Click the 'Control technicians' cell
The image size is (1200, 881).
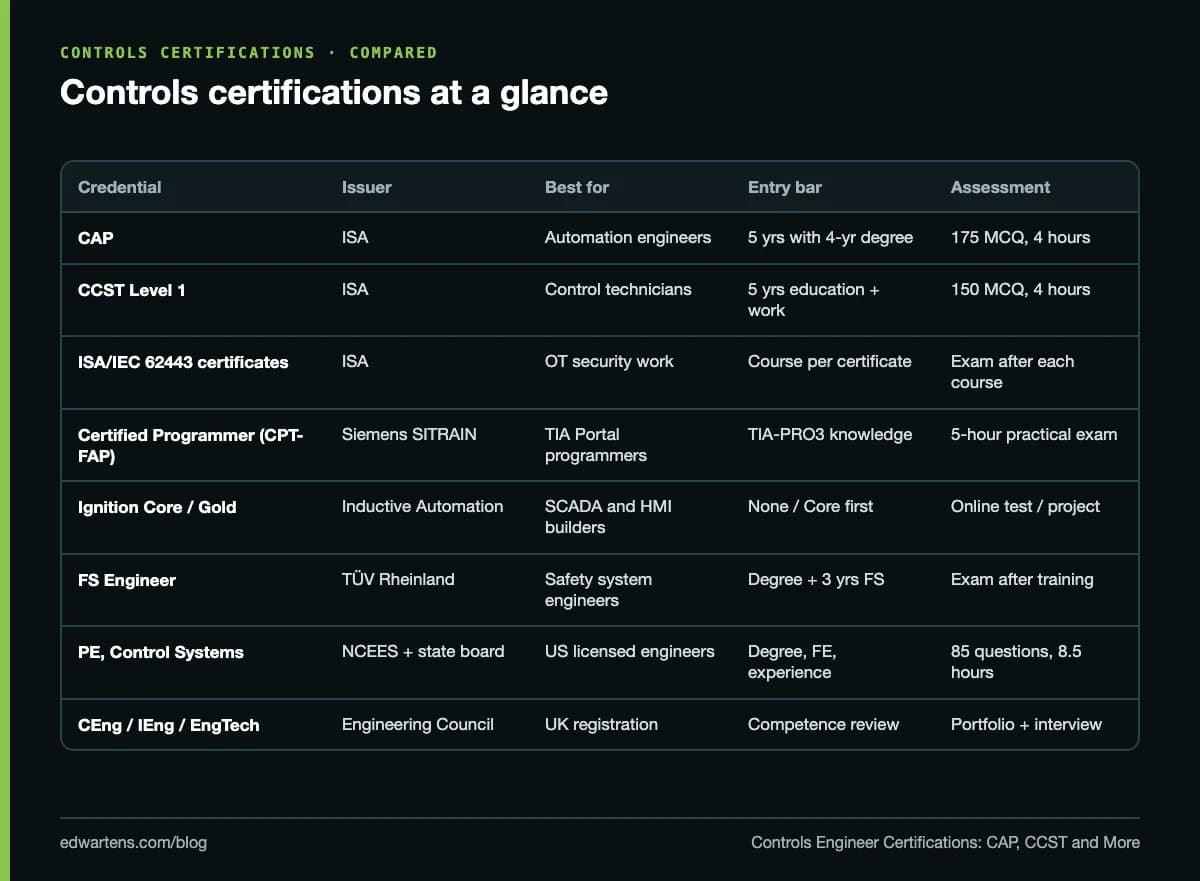point(618,289)
